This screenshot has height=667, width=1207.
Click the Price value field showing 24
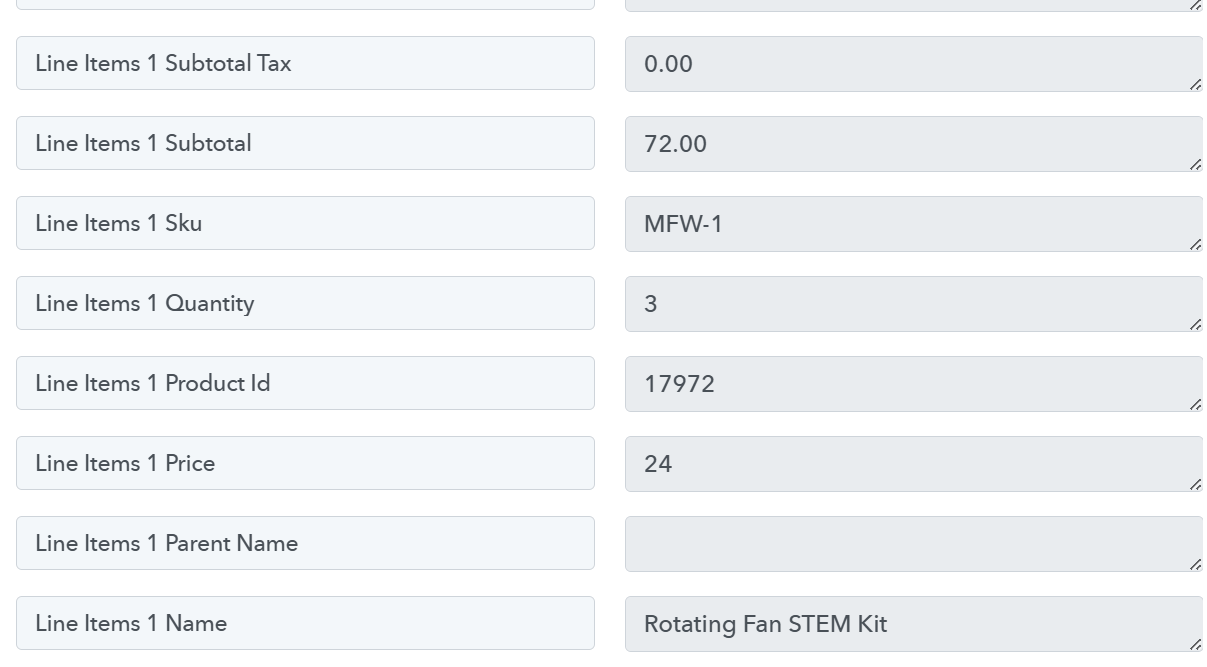click(x=912, y=464)
